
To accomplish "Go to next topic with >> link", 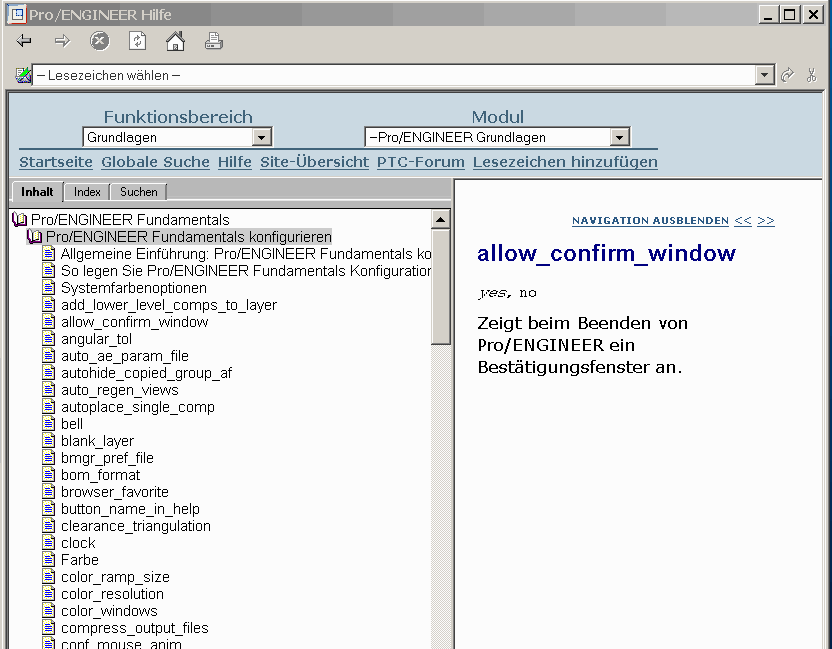I will coord(766,220).
